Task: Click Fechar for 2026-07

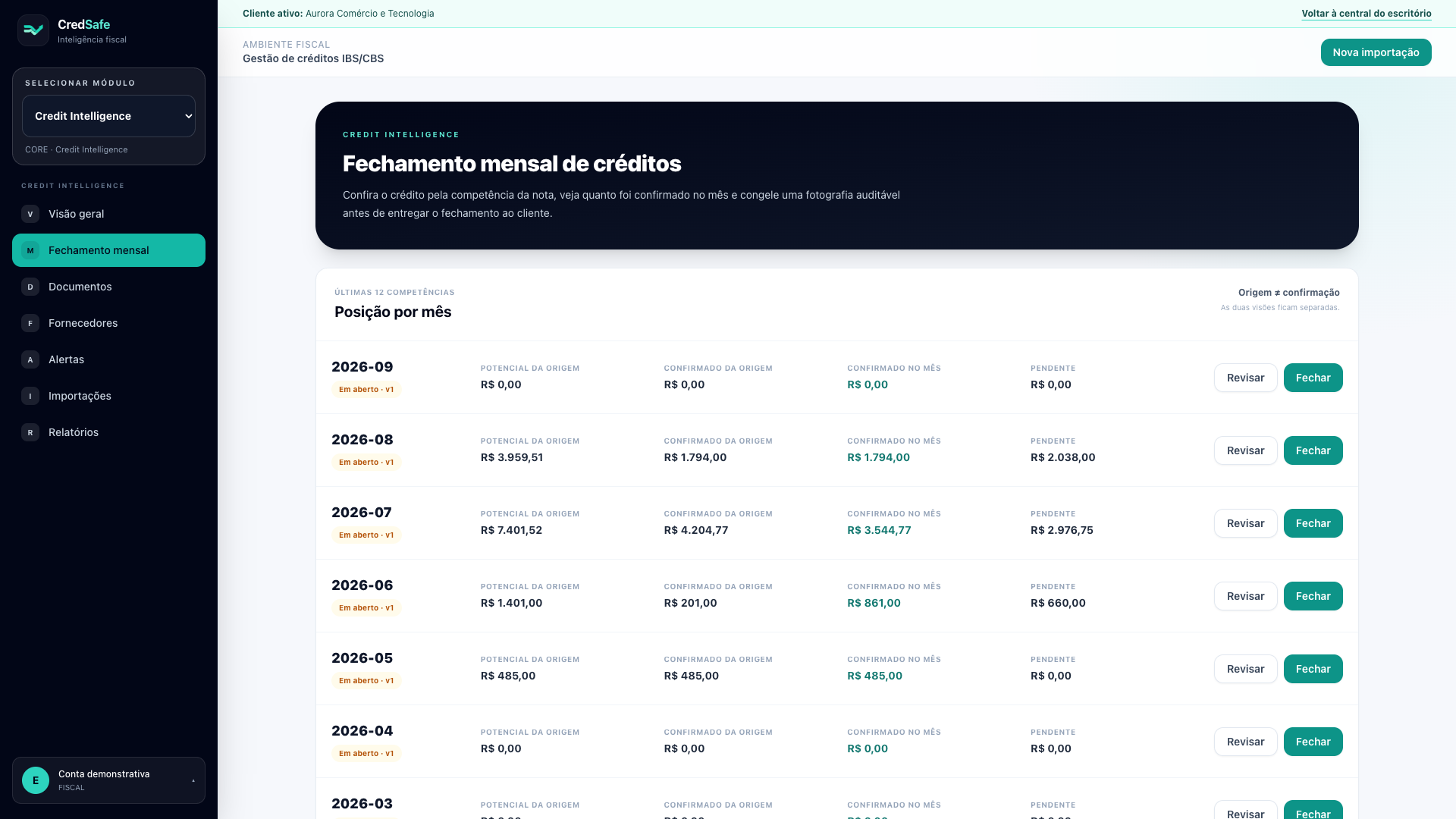Action: click(x=1313, y=523)
